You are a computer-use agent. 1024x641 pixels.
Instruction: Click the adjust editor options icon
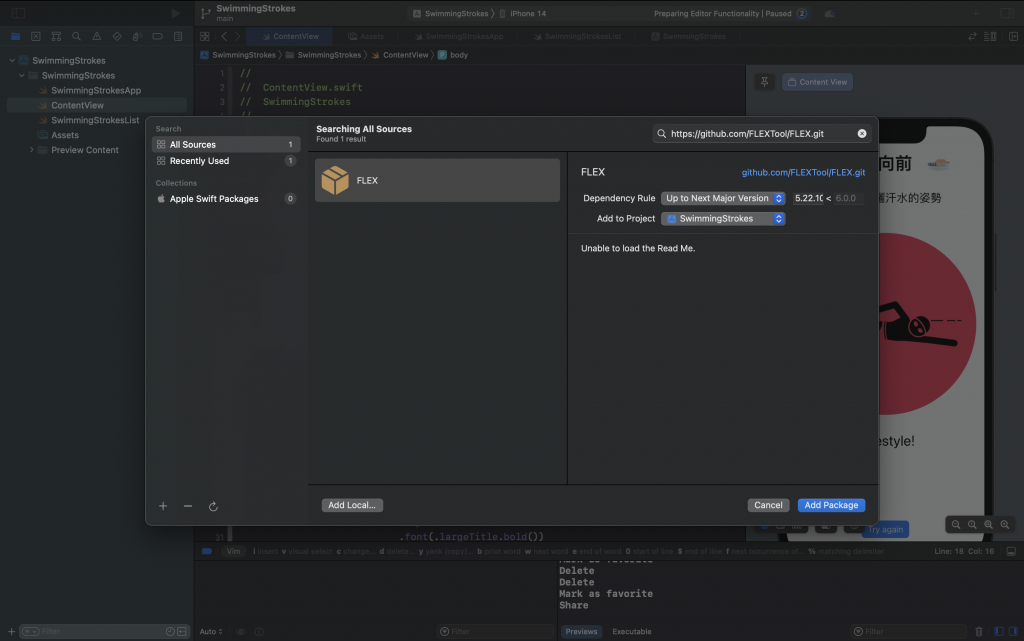coord(990,37)
